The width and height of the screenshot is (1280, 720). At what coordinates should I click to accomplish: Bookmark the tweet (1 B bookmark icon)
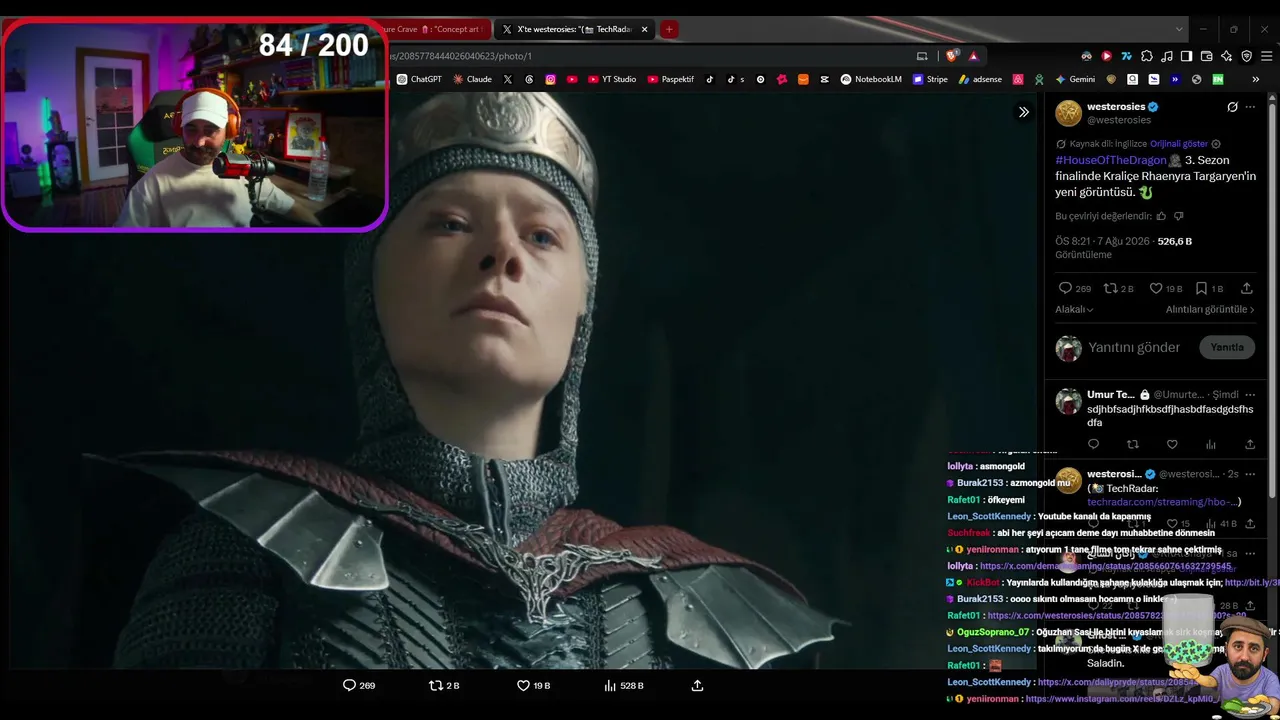[x=1209, y=288]
